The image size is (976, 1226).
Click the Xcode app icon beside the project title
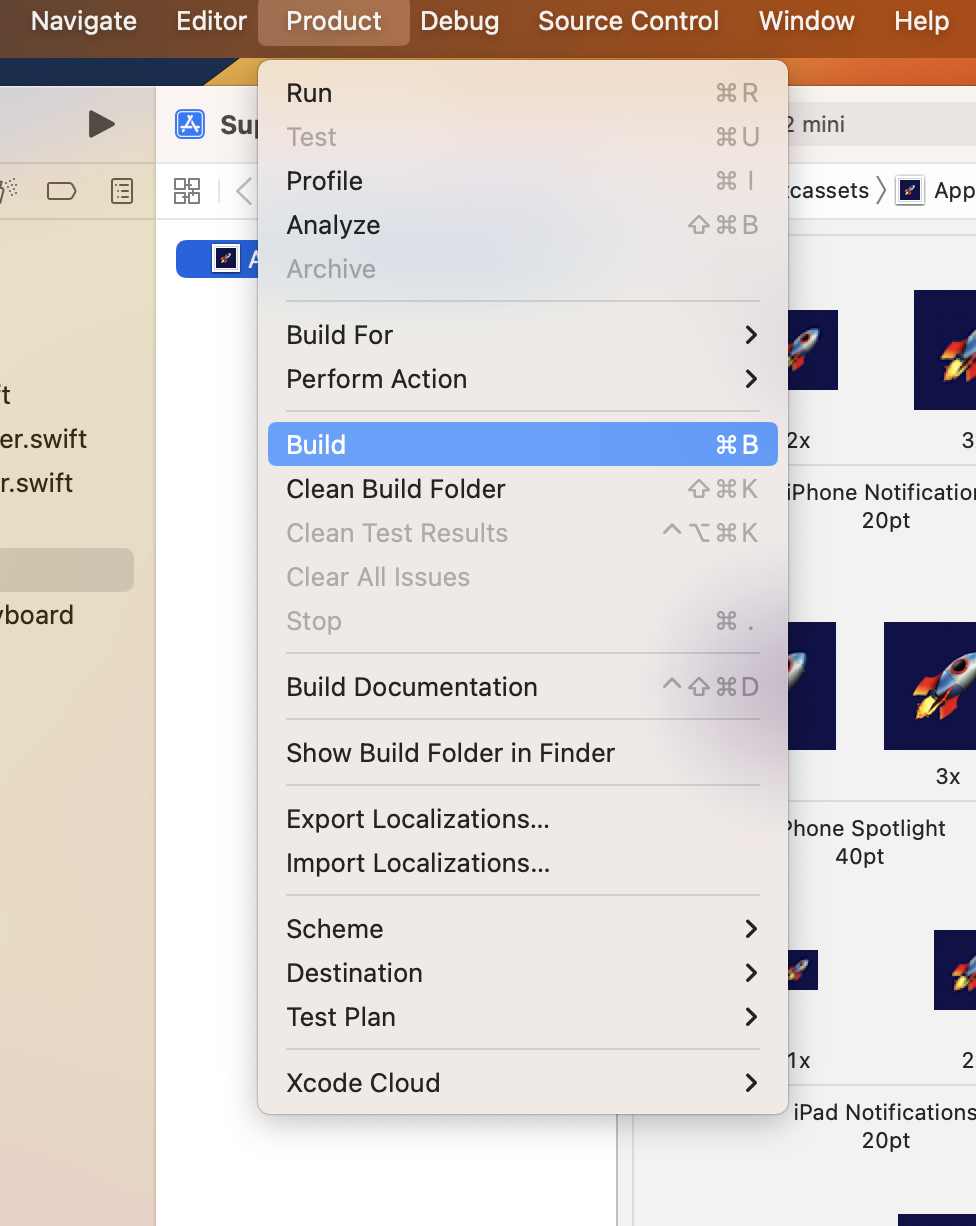coord(190,124)
